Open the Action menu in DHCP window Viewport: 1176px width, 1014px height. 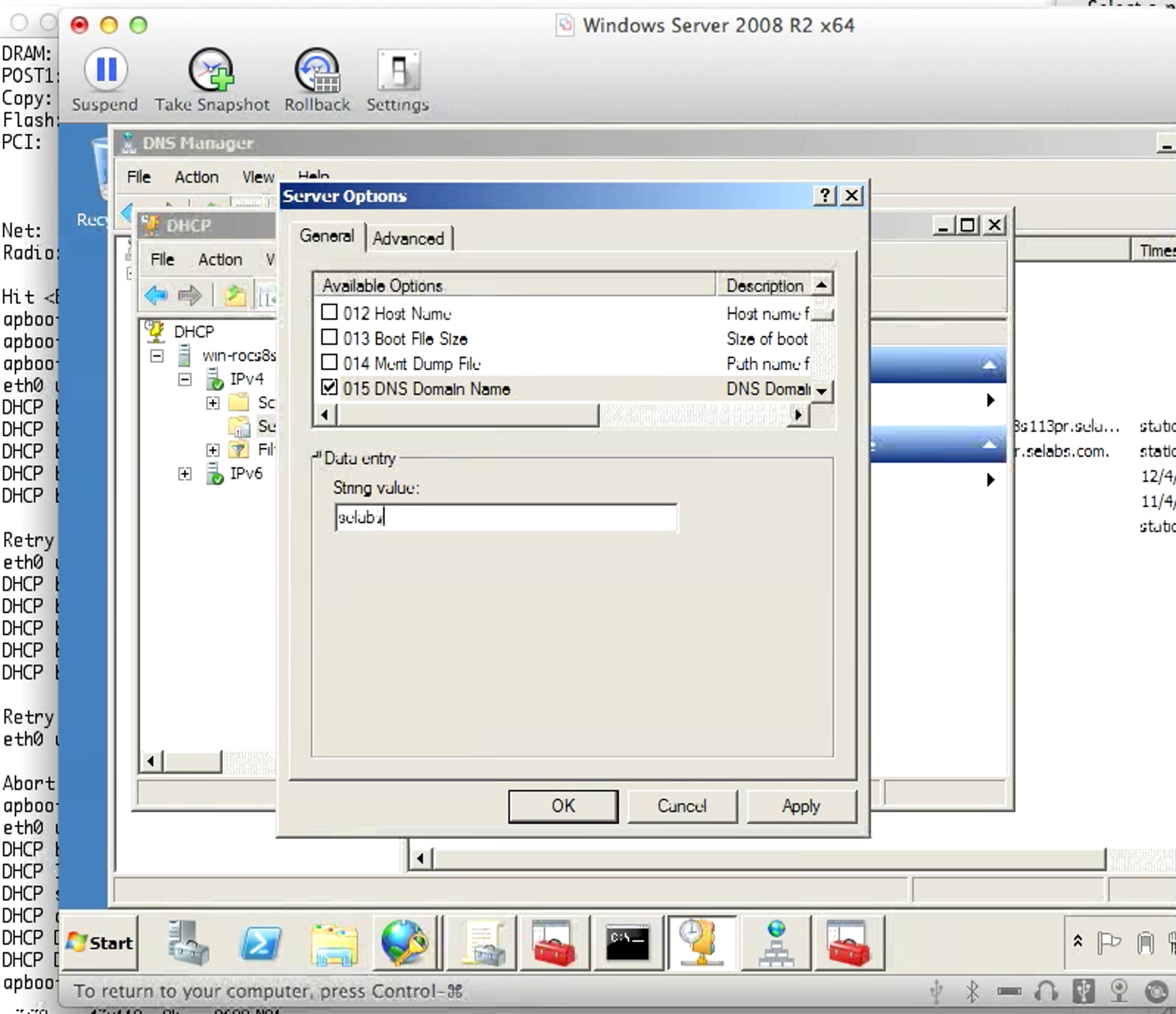point(220,259)
